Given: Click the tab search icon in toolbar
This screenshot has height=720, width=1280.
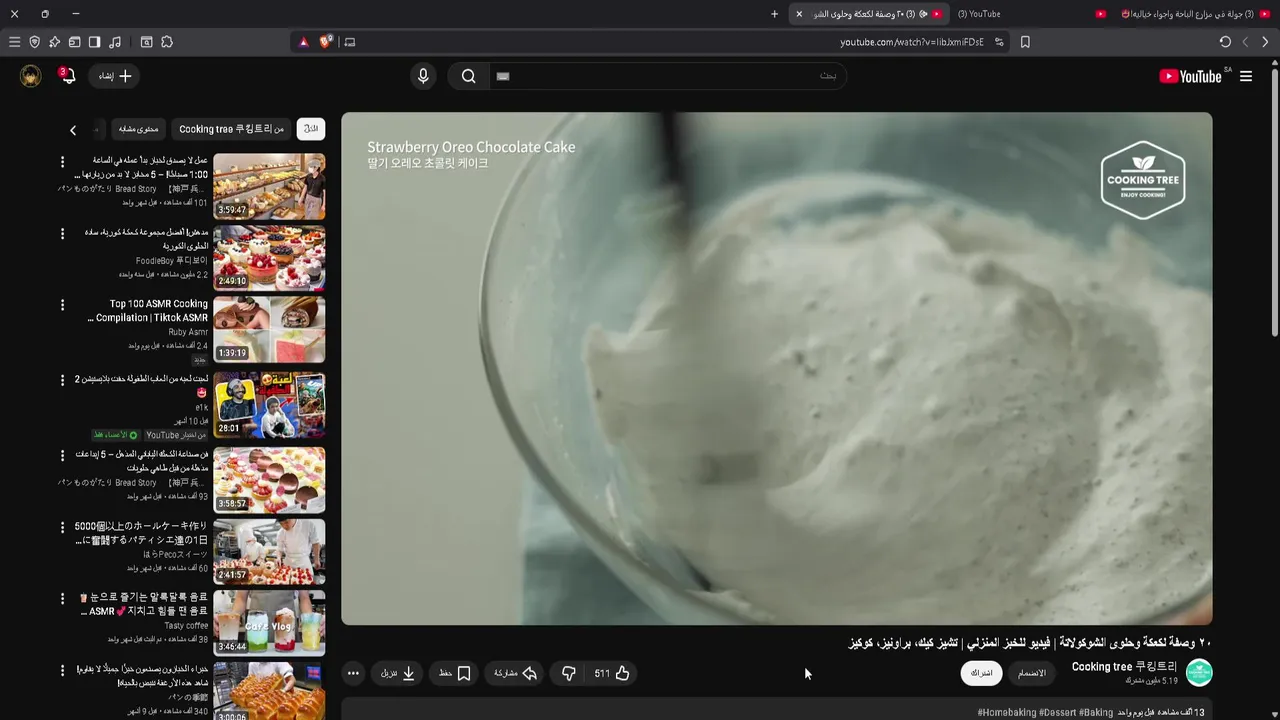Looking at the screenshot, I should click(146, 42).
